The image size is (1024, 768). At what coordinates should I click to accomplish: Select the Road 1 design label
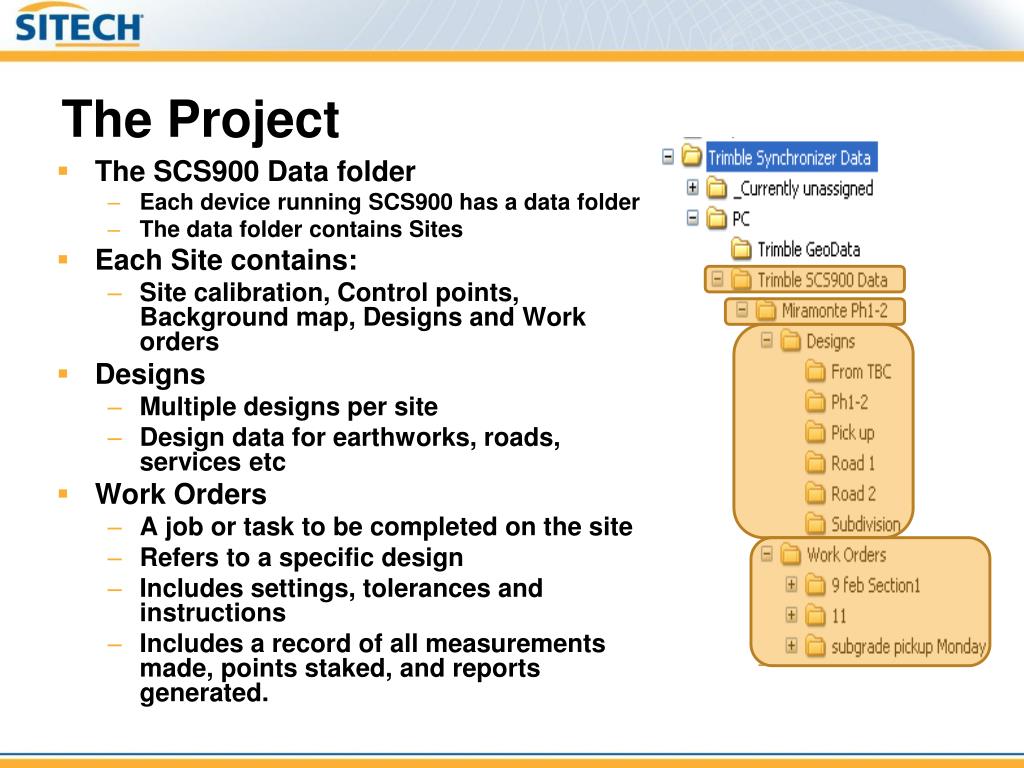[853, 464]
